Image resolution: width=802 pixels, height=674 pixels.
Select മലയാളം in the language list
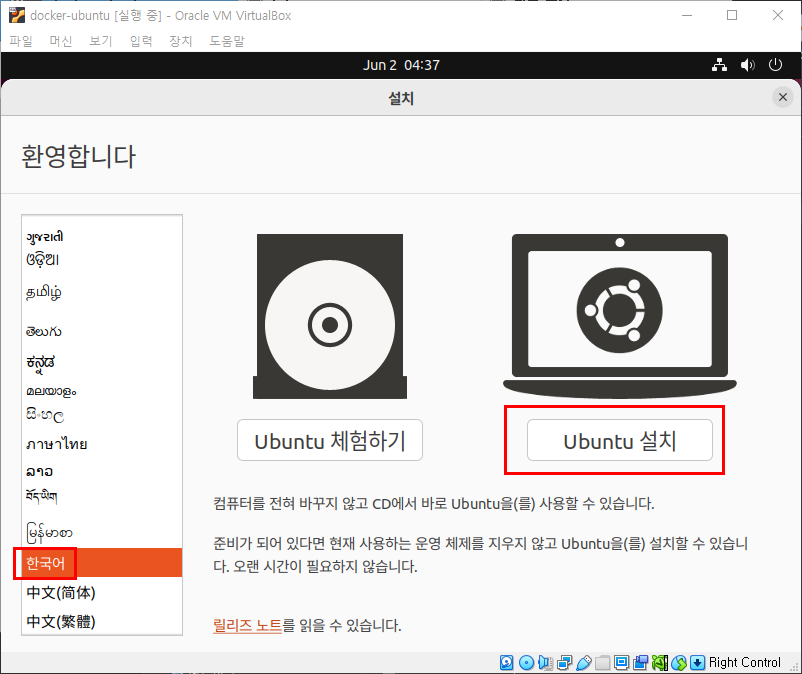click(102, 391)
